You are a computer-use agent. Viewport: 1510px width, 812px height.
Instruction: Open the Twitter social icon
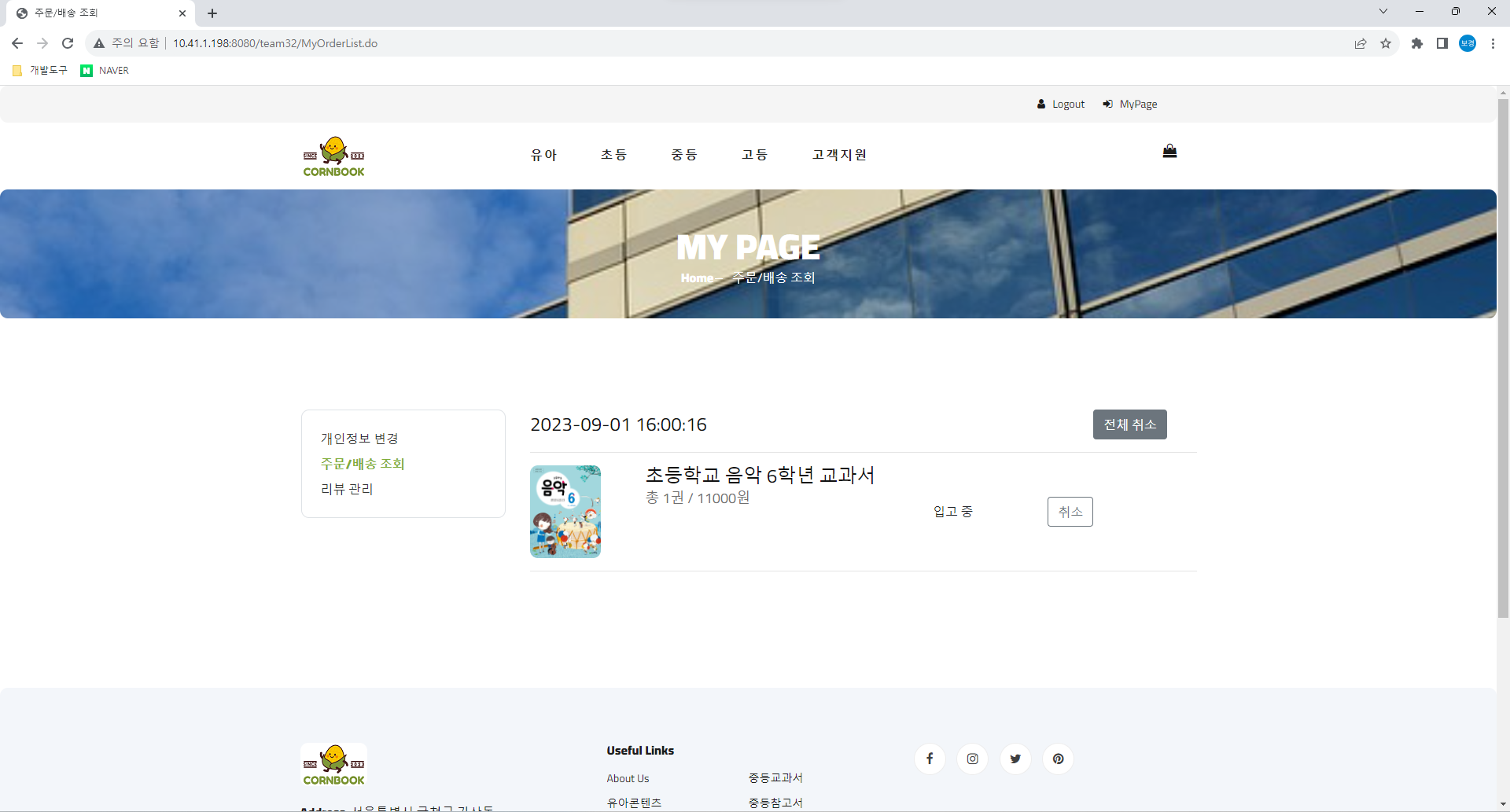(1015, 759)
